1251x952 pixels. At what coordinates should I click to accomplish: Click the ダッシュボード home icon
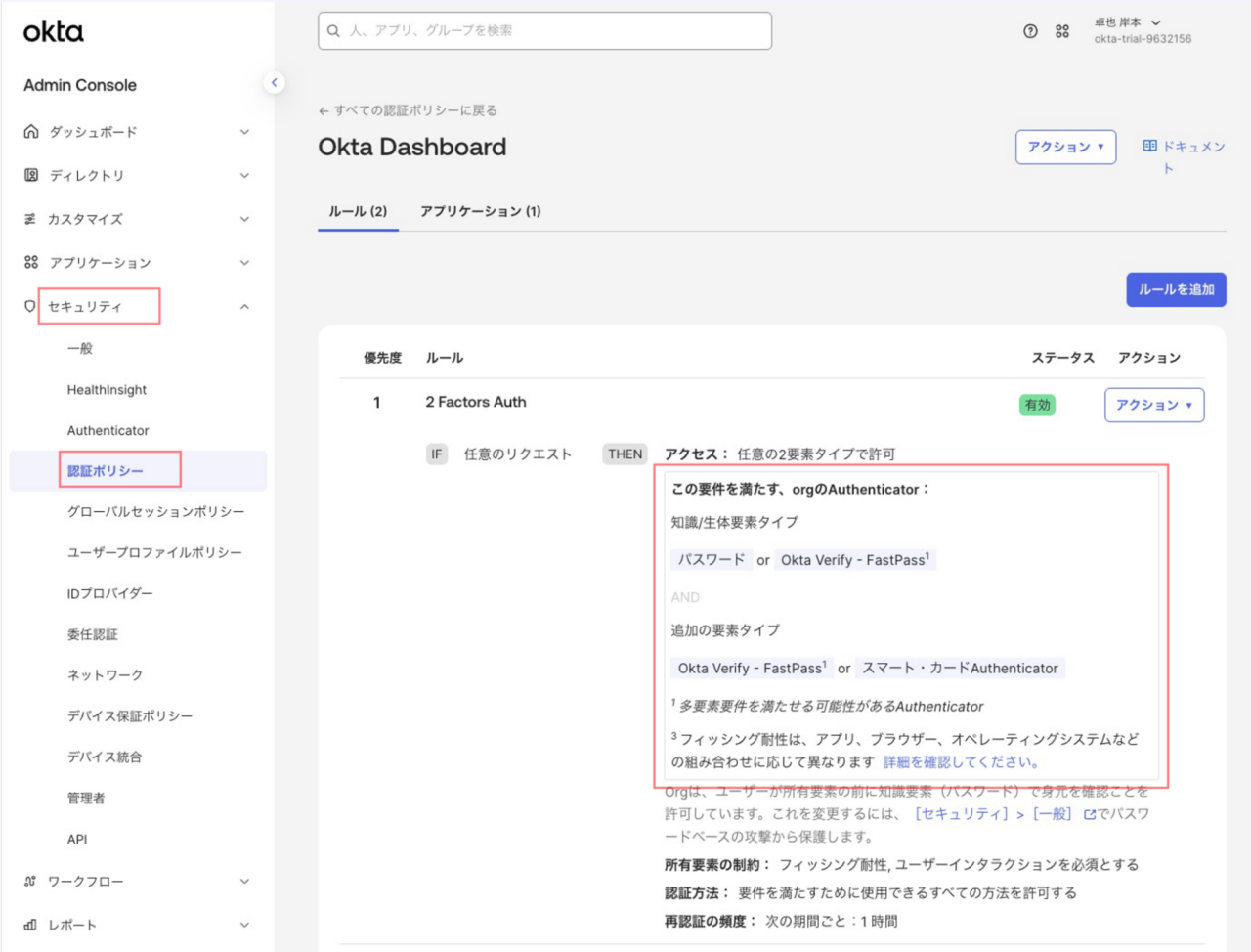[x=31, y=132]
